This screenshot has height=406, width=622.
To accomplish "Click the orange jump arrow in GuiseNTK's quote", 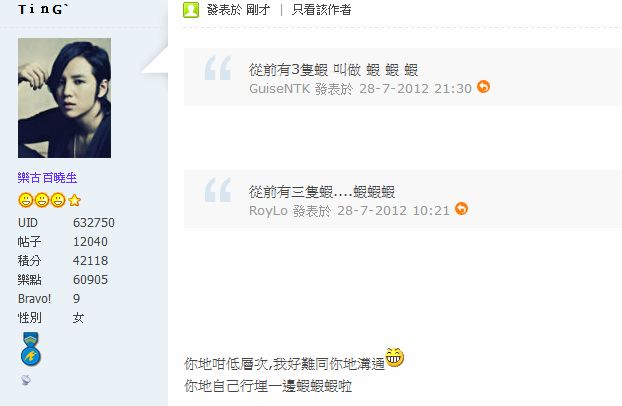I will pyautogui.click(x=483, y=87).
